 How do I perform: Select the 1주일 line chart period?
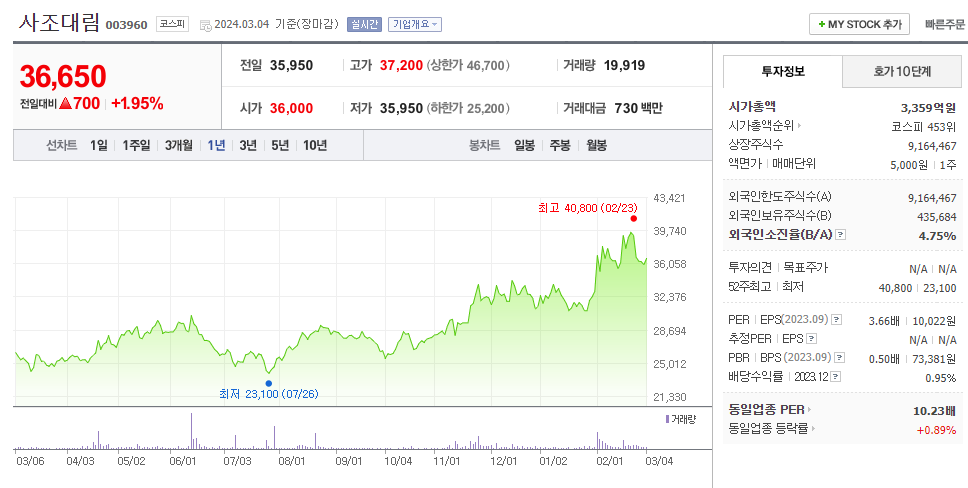tap(136, 145)
